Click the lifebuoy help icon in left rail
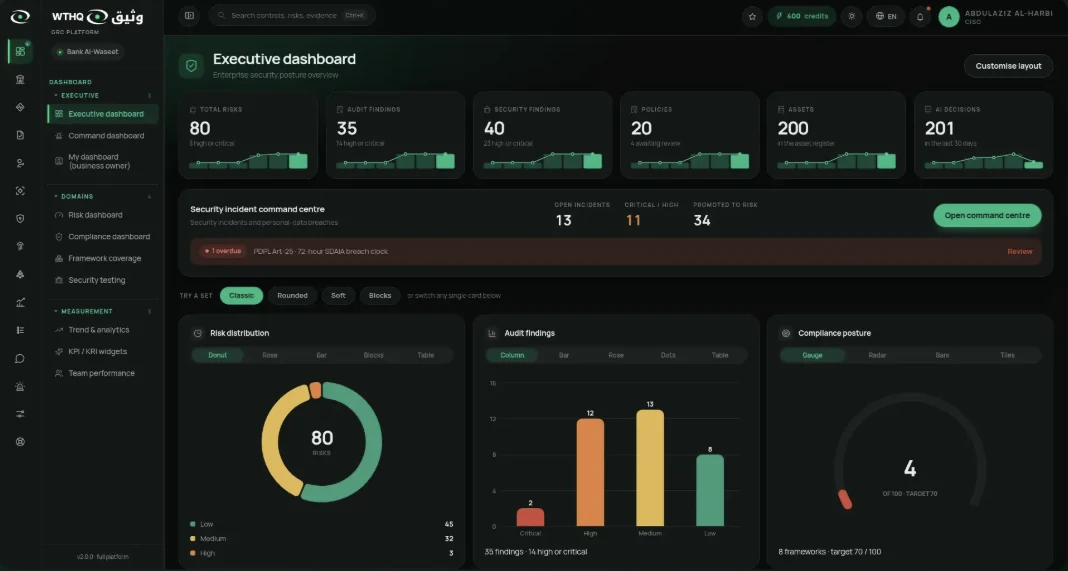1068x571 pixels. point(20,442)
